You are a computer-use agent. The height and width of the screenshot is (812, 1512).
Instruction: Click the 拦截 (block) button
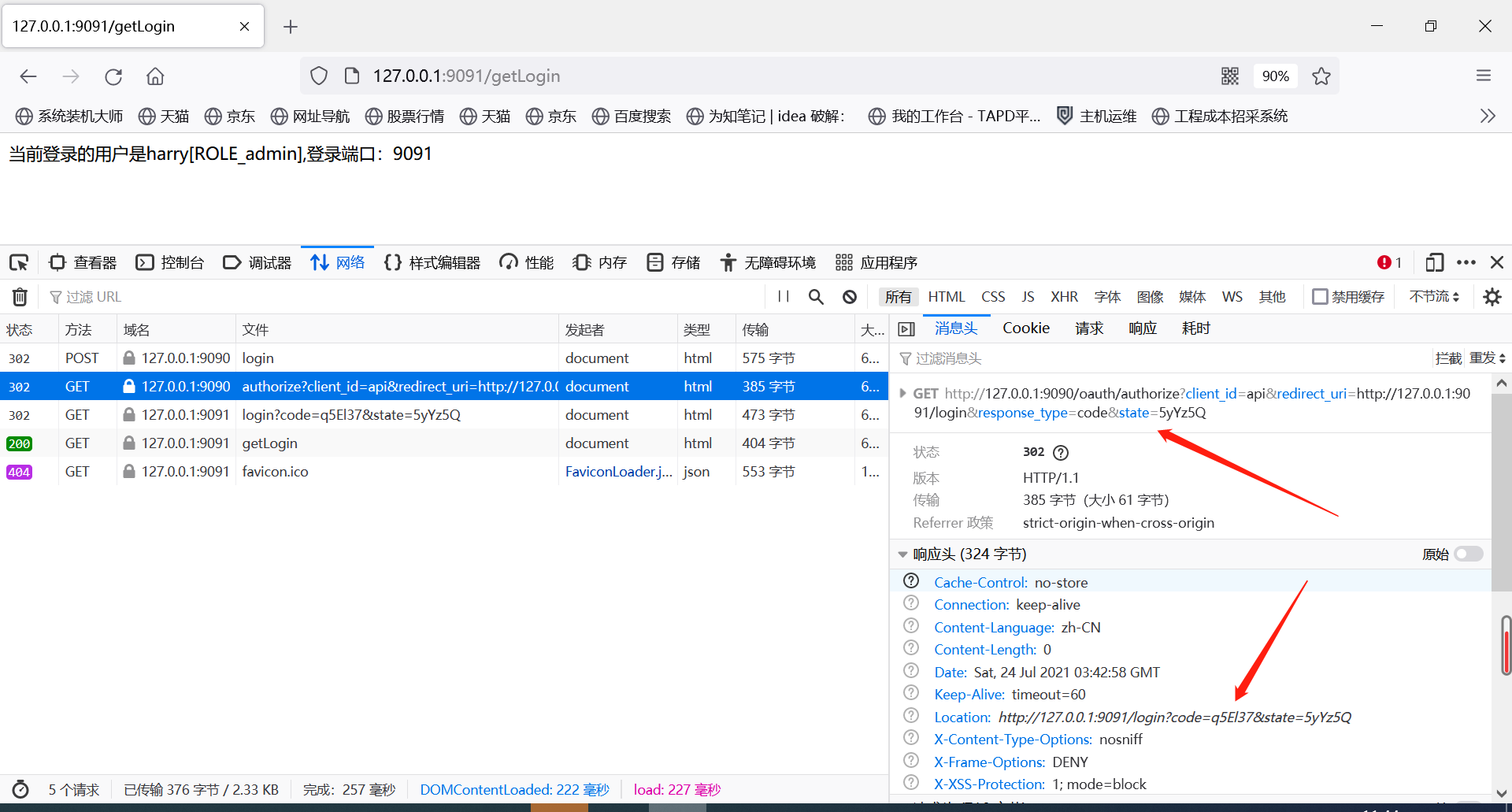(x=1448, y=358)
